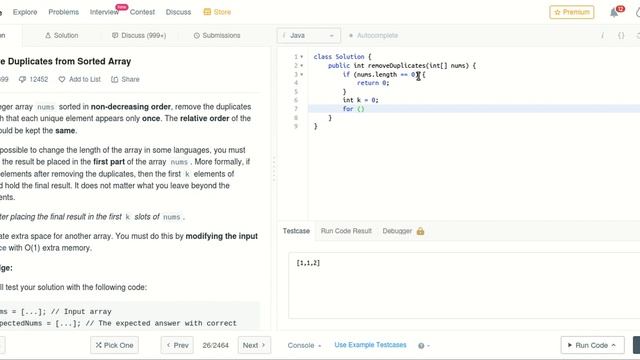Open the notifications bell
Image resolution: width=640 pixels, height=360 pixels.
[614, 13]
